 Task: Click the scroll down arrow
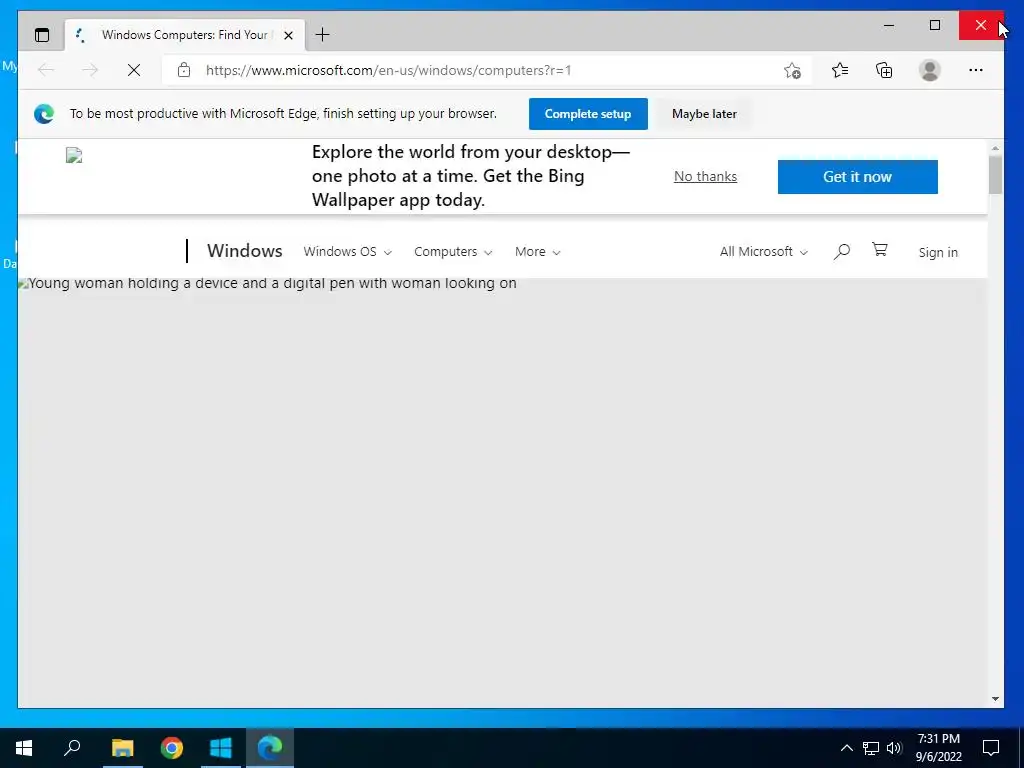[995, 699]
